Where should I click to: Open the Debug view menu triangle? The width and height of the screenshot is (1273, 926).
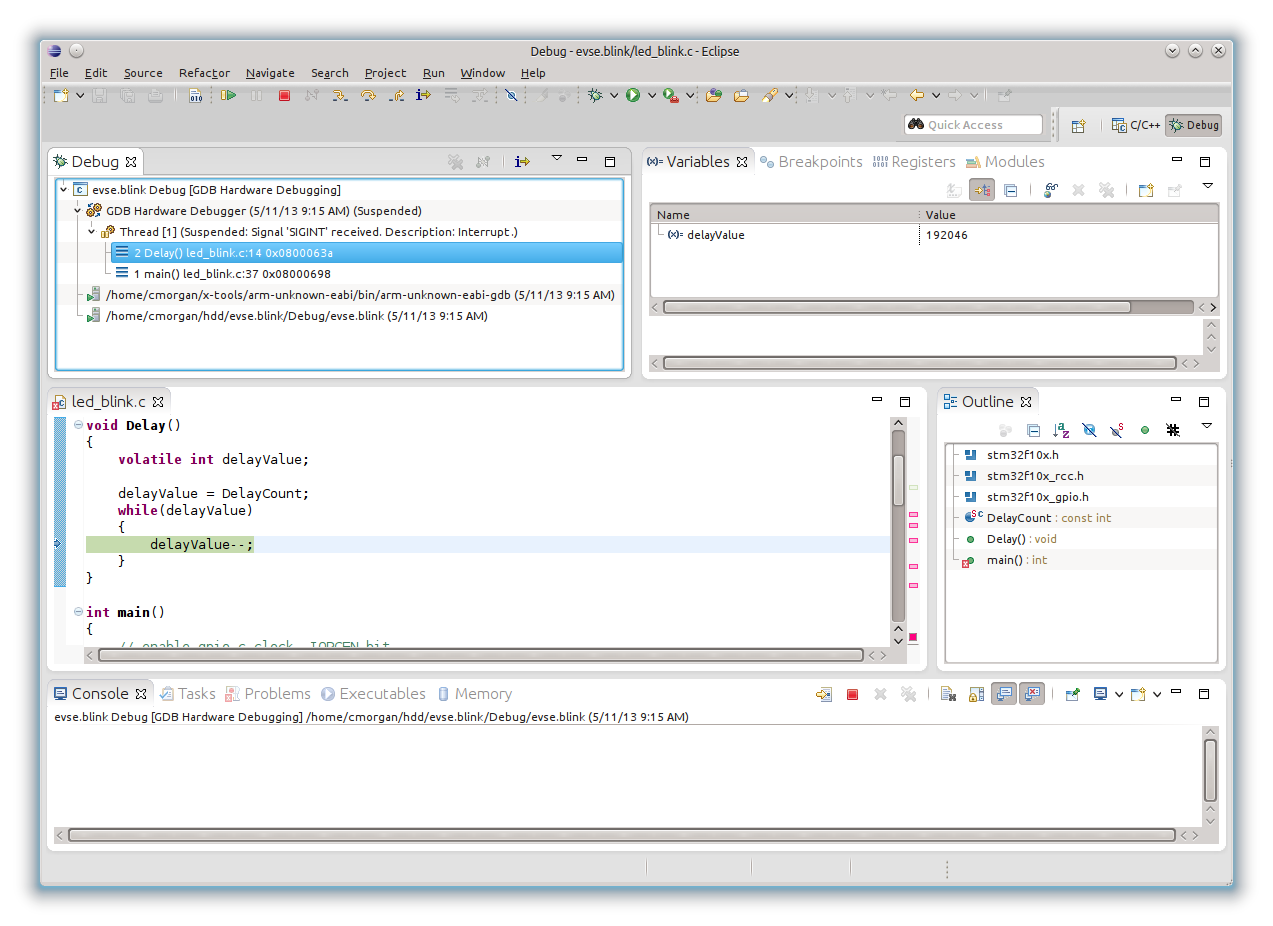(557, 159)
